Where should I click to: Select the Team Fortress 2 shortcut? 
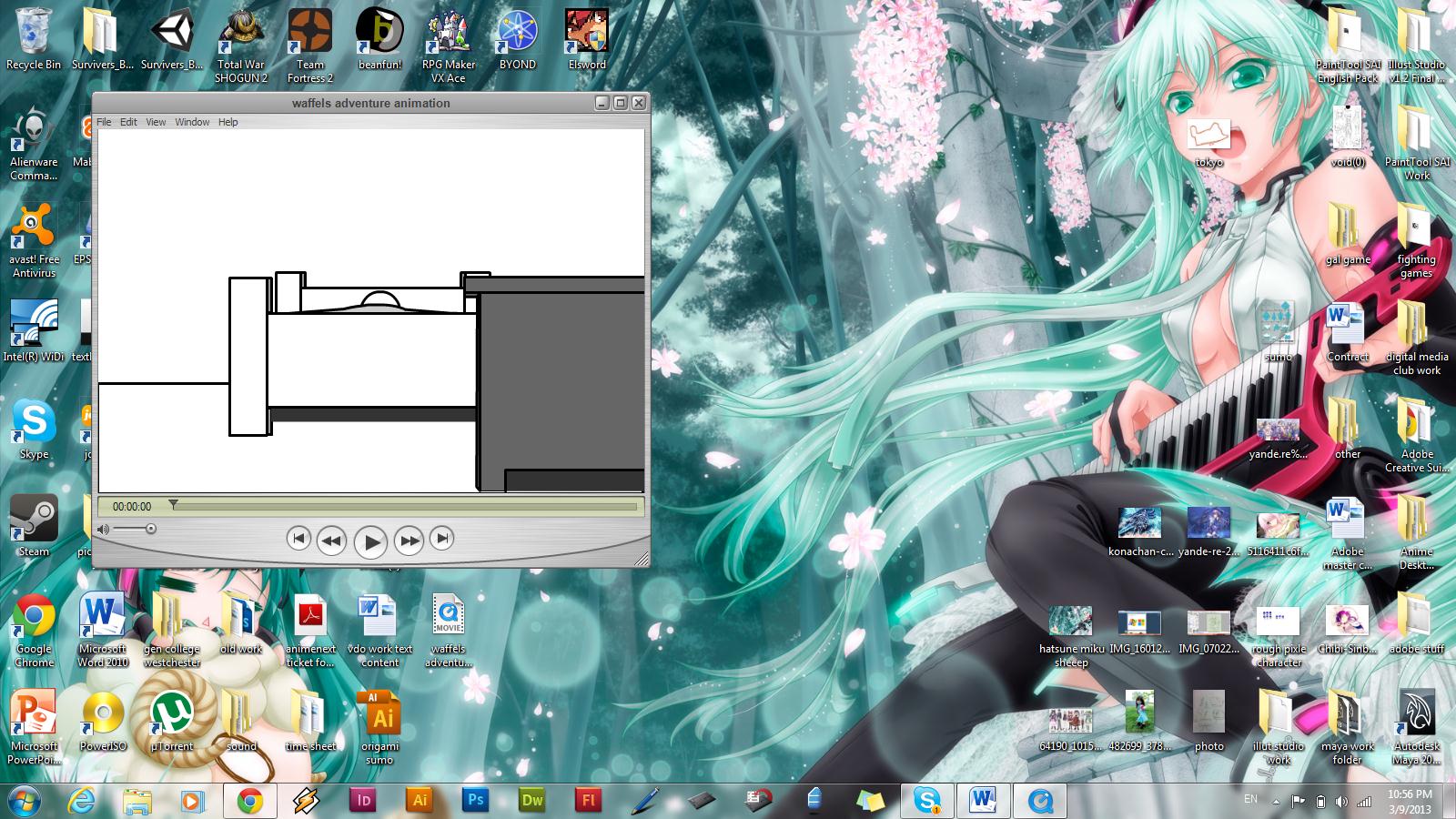tap(310, 45)
